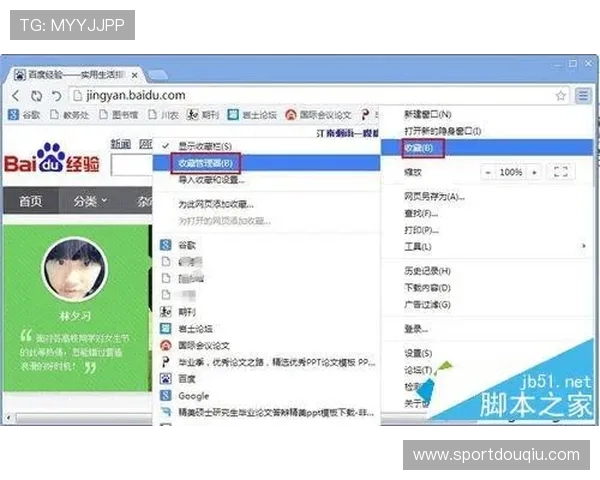Screen dimensions: 600x480
Task: Select 为此网页添加收藏 menu entry
Action: pyautogui.click(x=266, y=204)
